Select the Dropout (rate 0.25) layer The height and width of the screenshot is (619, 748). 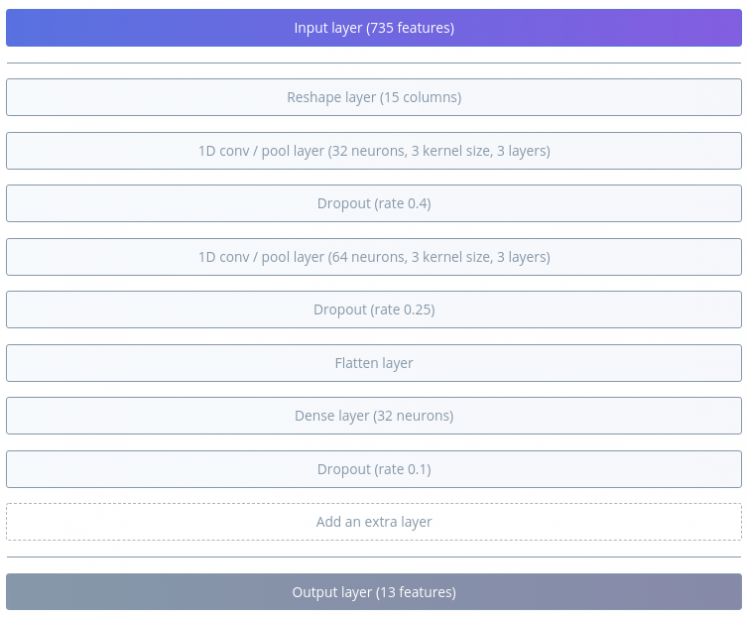[374, 310]
